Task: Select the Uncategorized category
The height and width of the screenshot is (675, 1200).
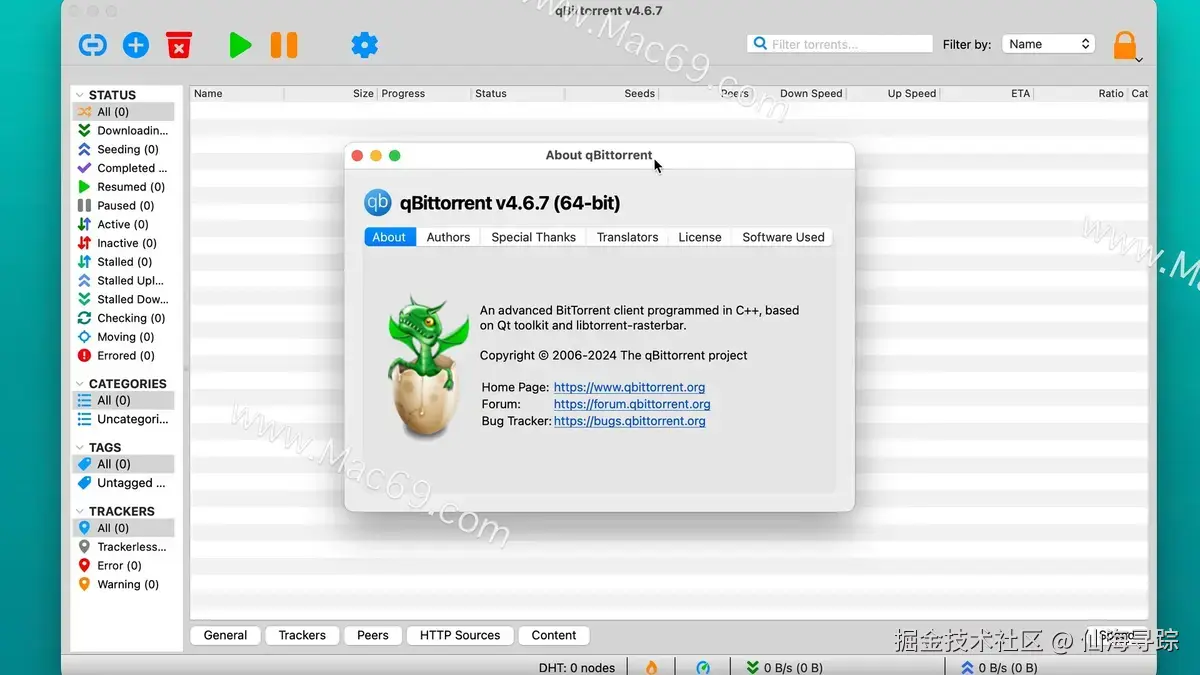Action: click(123, 419)
